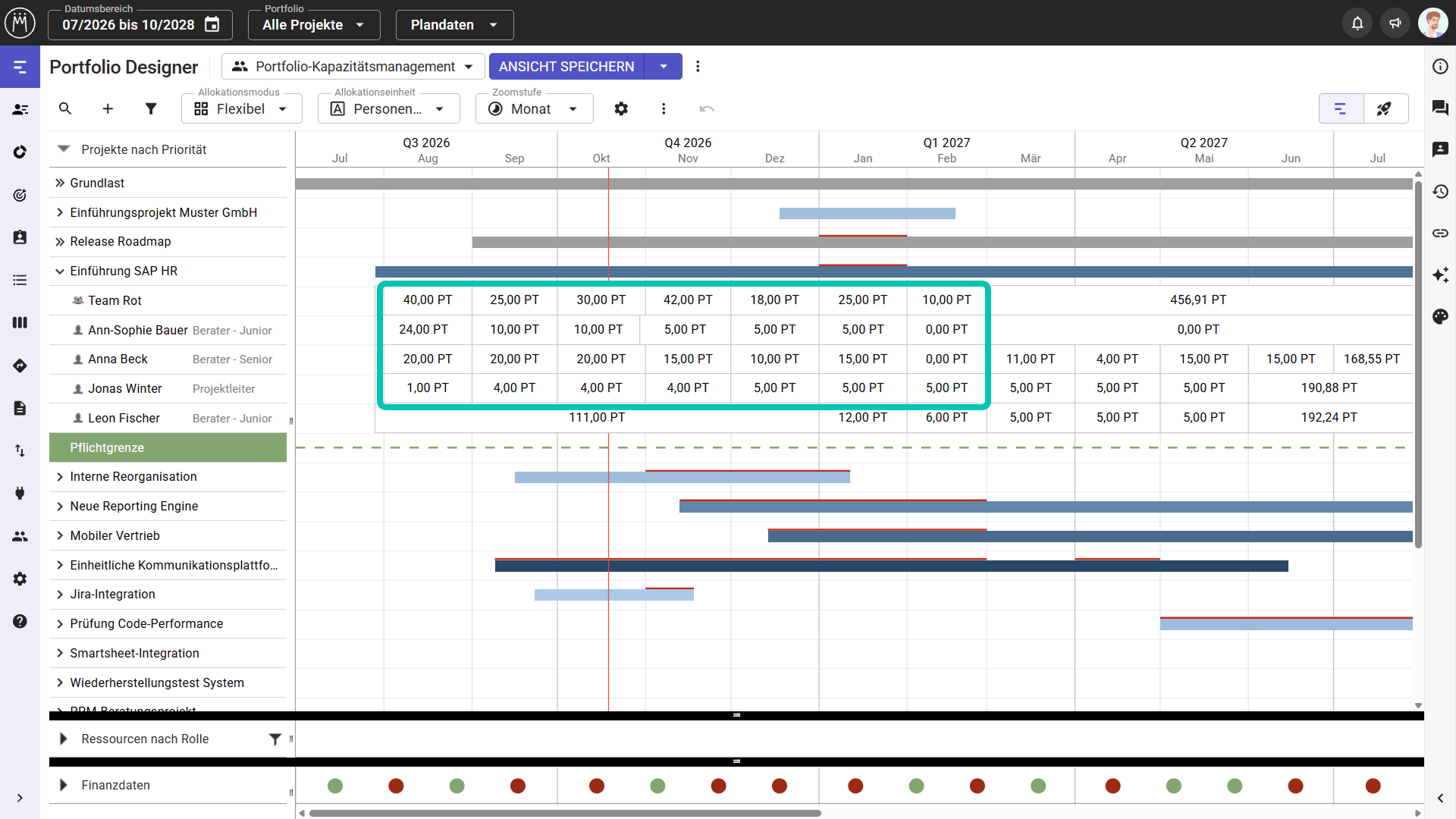Click the first green Finanzdaten status dot
Image resolution: width=1456 pixels, height=819 pixels.
click(x=335, y=786)
